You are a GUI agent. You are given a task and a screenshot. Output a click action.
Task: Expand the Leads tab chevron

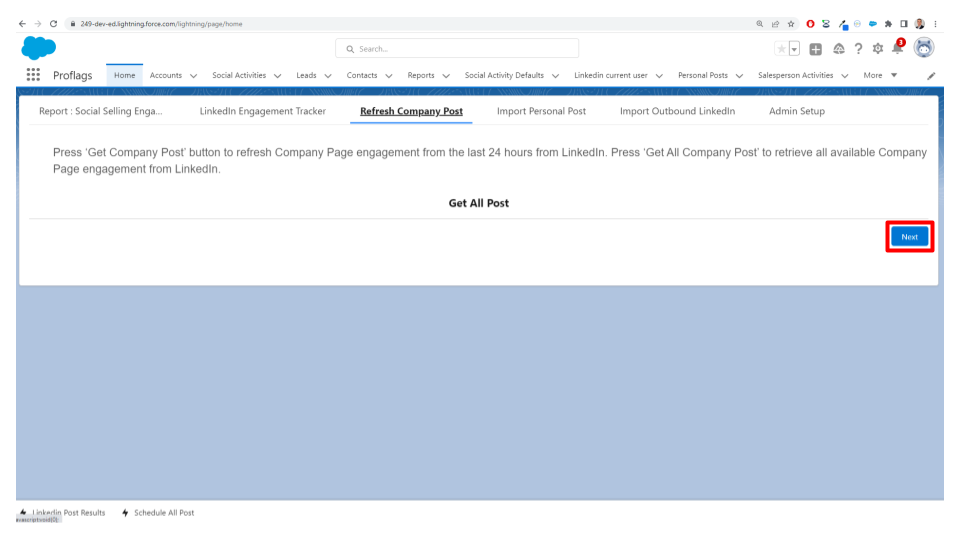pos(328,76)
